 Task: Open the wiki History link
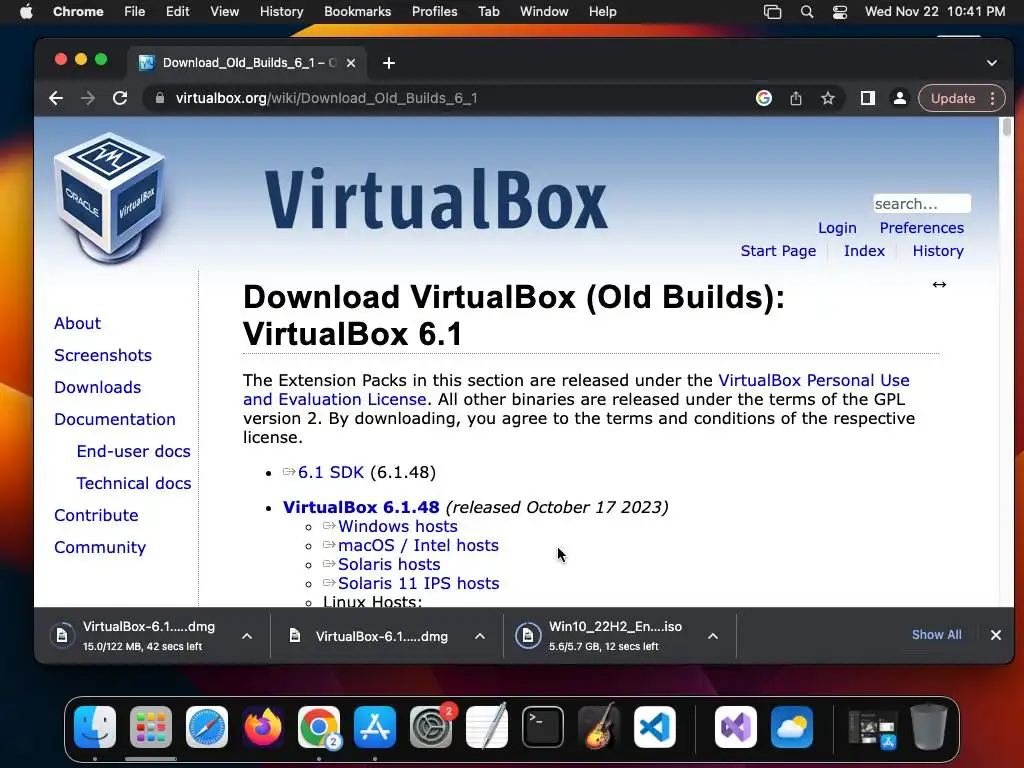pyautogui.click(x=938, y=251)
